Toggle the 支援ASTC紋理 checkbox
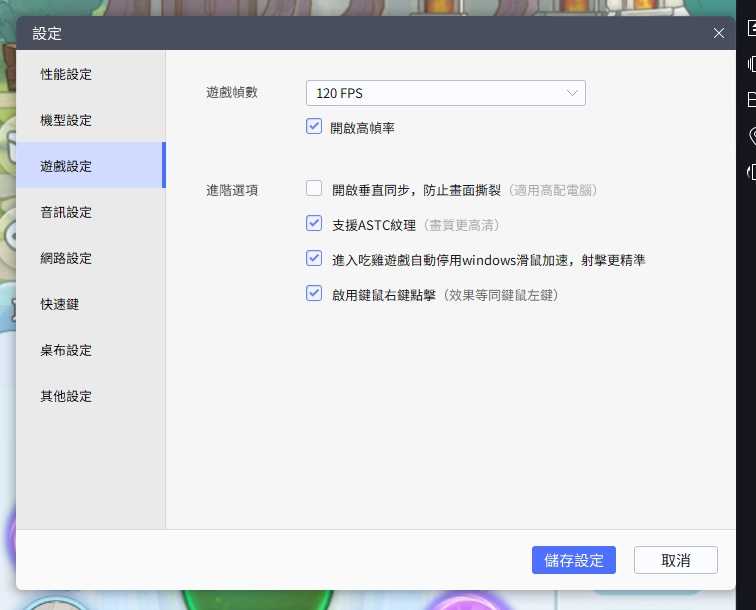Viewport: 756px width, 610px height. [x=314, y=223]
